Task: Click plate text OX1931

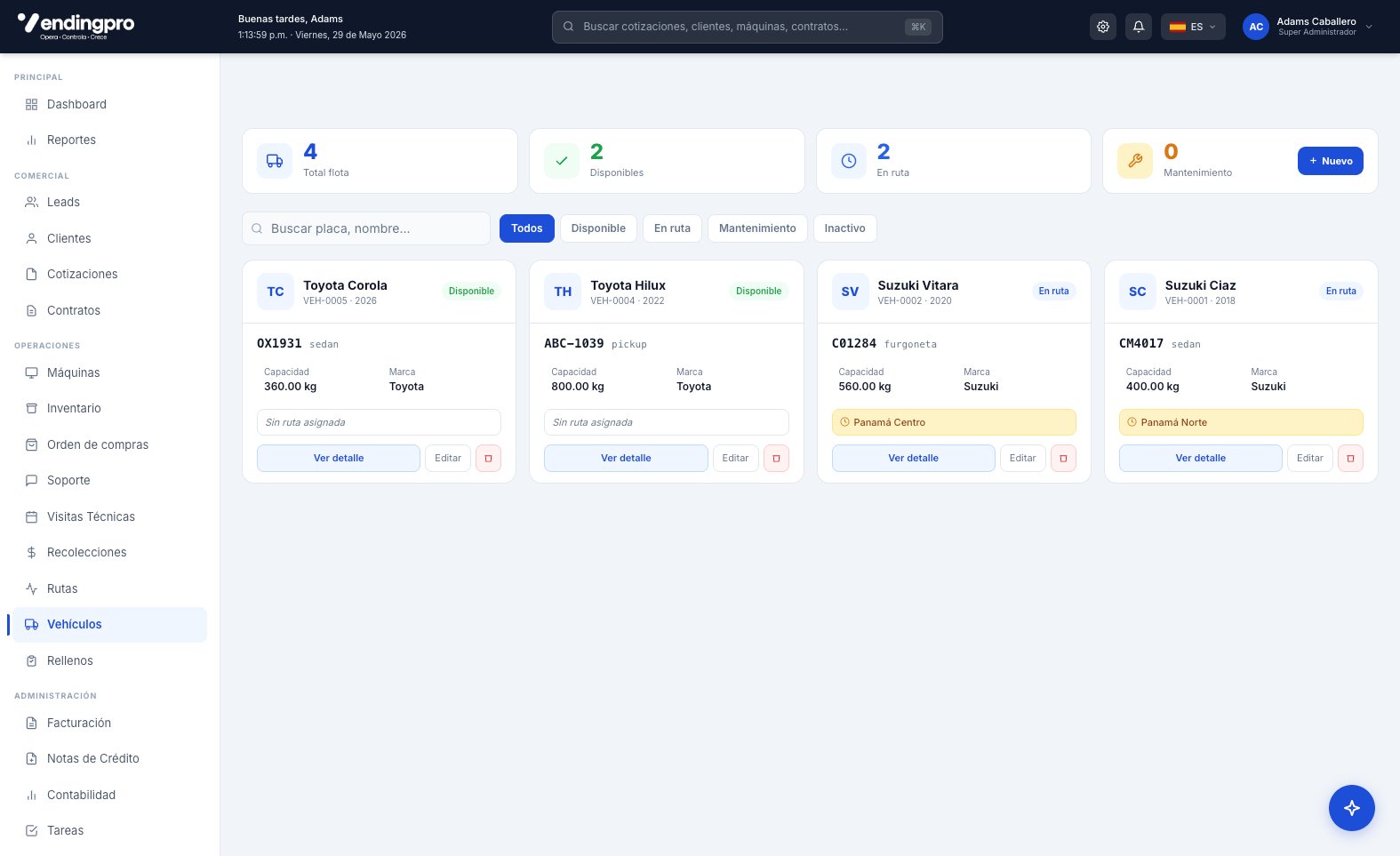Action: tap(279, 343)
